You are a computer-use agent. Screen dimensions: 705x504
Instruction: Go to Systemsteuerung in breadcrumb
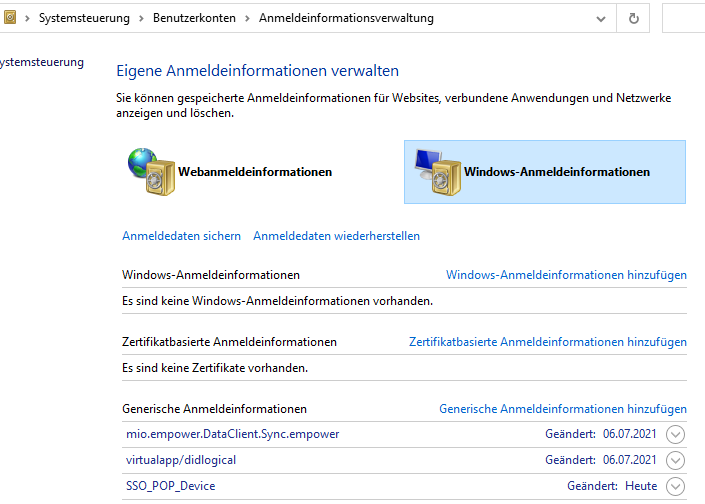(x=84, y=18)
